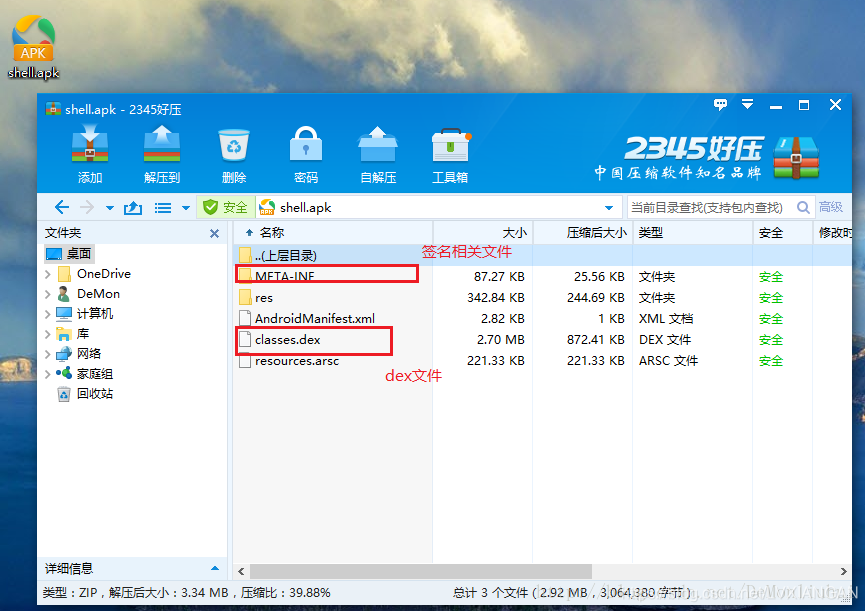The height and width of the screenshot is (612, 868).
Task: Click the 添加 (Add) toolbar icon
Action: tap(90, 147)
